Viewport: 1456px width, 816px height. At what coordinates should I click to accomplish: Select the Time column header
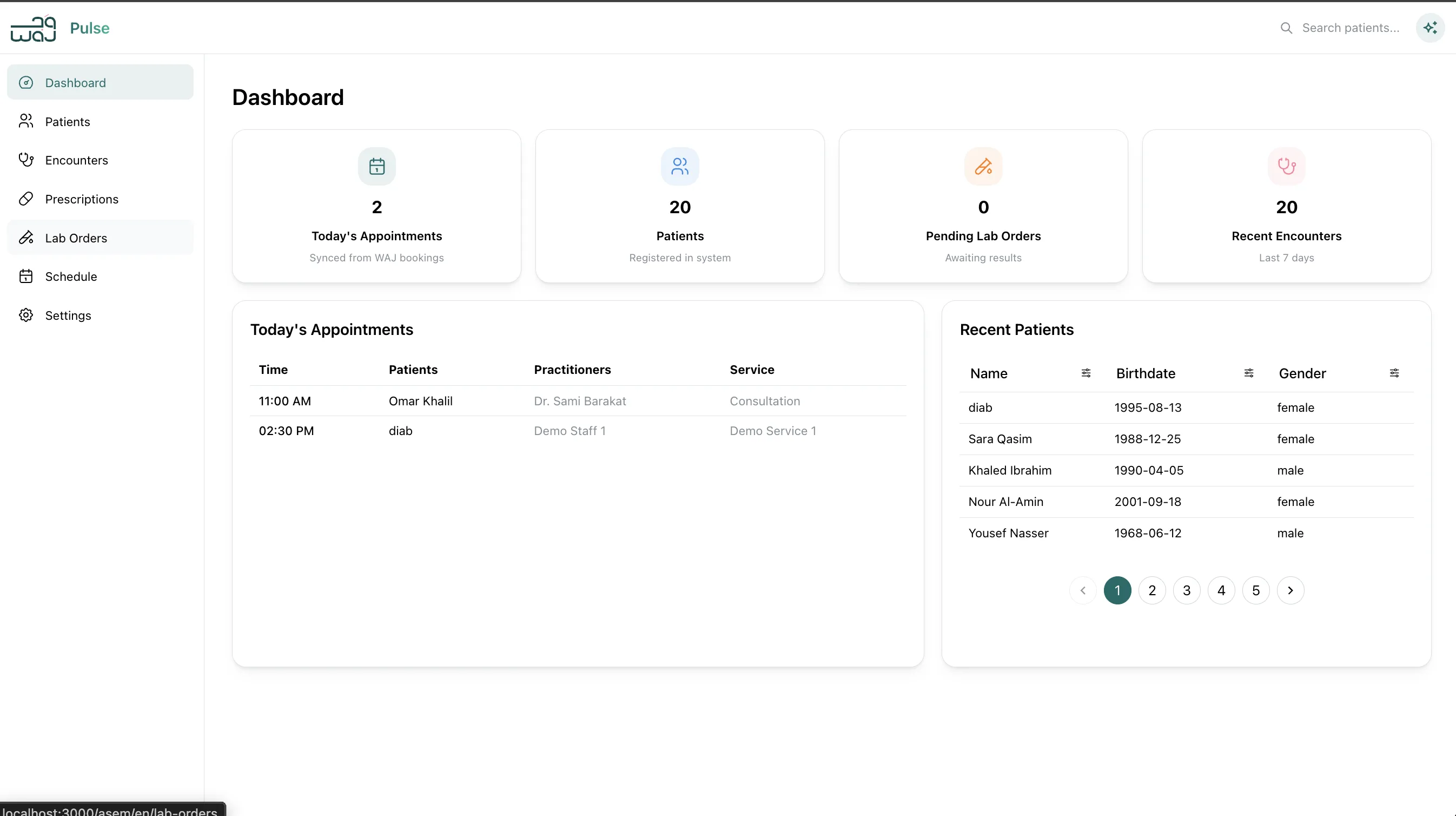pos(273,370)
